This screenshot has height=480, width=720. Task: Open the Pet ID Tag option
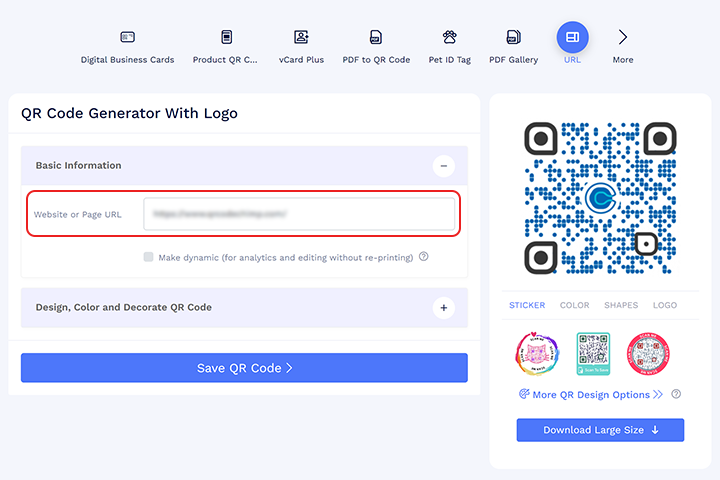449,38
